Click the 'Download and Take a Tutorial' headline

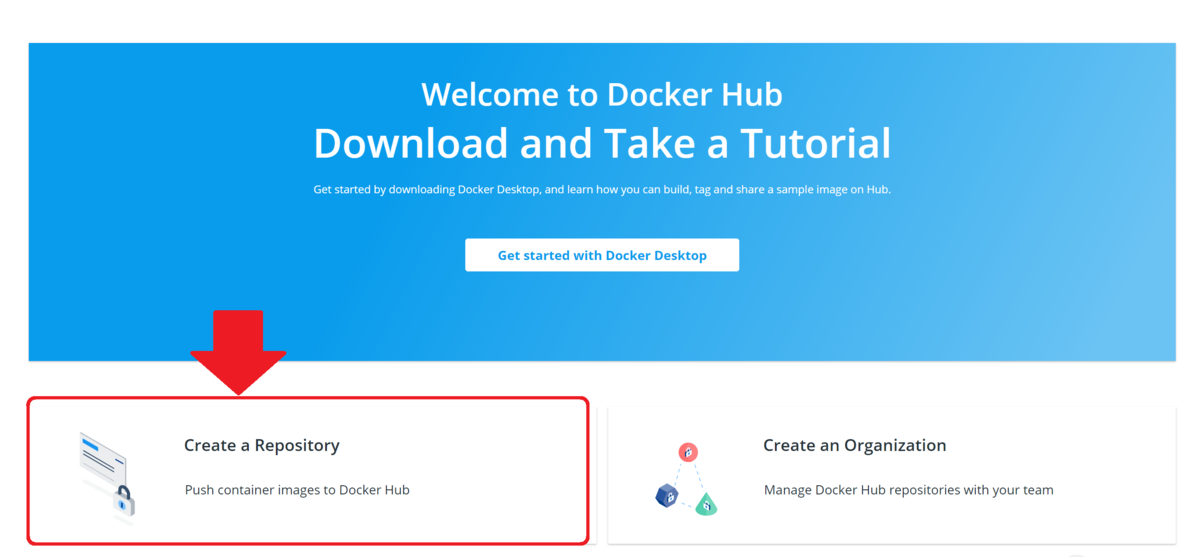pos(602,143)
